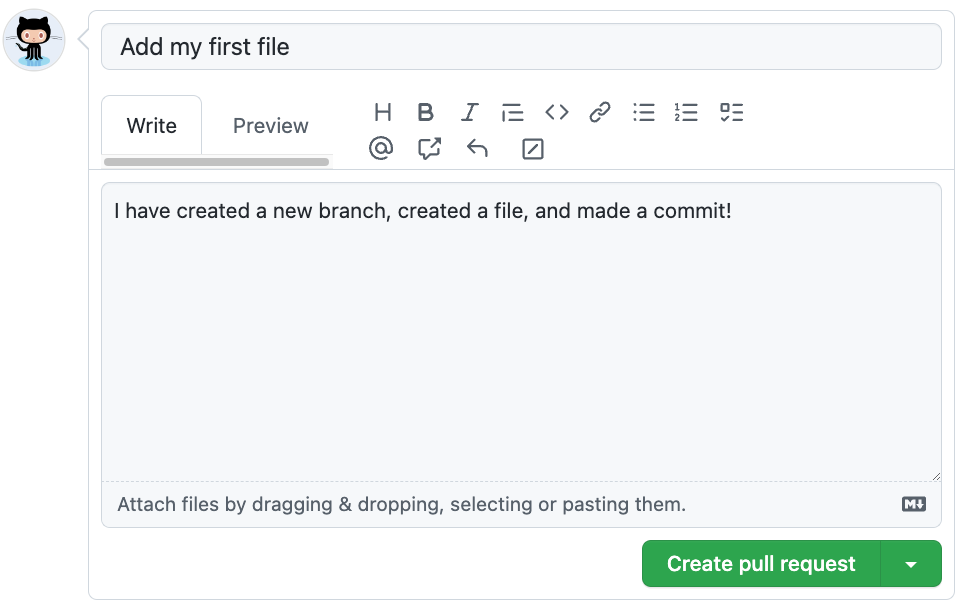
Task: Insert a saved reply
Action: 476,148
